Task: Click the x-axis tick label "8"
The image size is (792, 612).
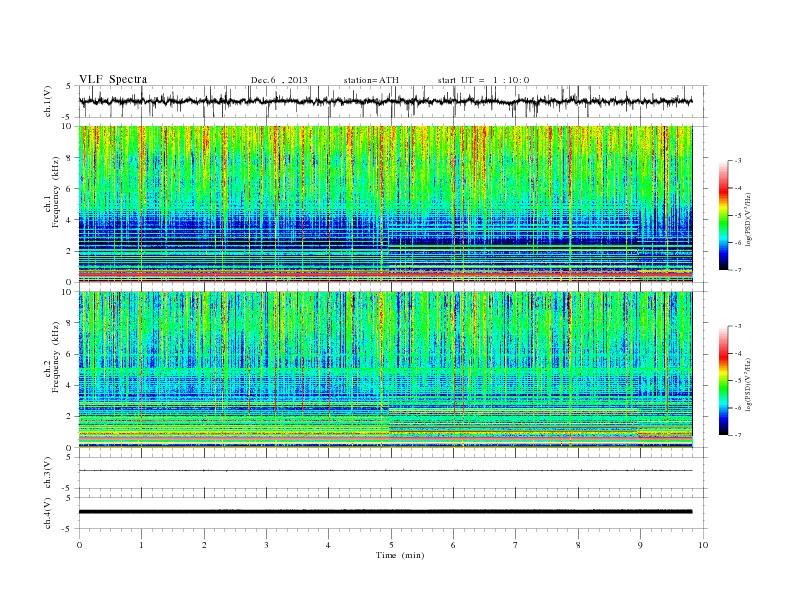Action: (x=578, y=545)
